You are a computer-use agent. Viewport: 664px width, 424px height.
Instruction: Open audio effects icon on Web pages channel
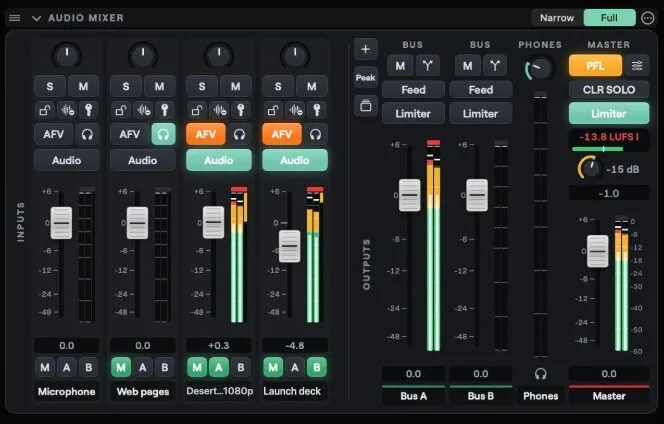(144, 110)
